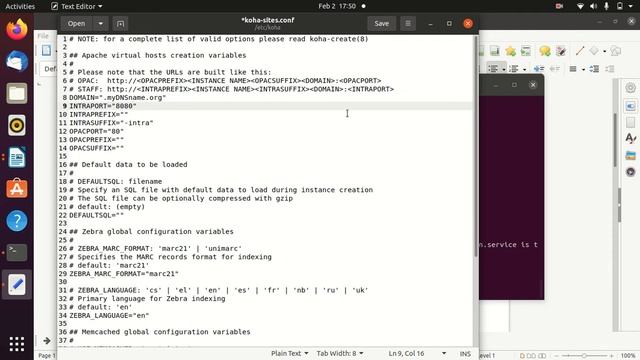Open Writer sidebar settings gear
The width and height of the screenshot is (640, 360).
[630, 88]
